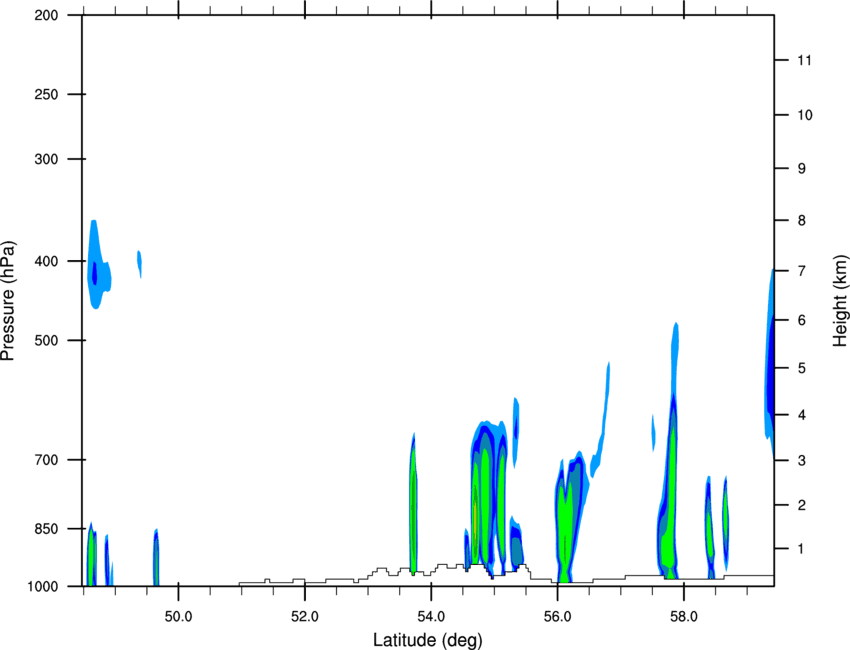This screenshot has height=650, width=850.
Task: Click the 400 pressure axis label
Action: (x=46, y=261)
